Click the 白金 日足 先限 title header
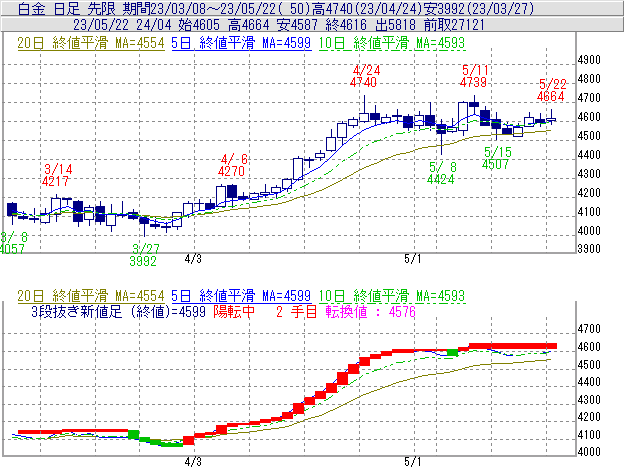This screenshot has height=475, width=624. 66,9
